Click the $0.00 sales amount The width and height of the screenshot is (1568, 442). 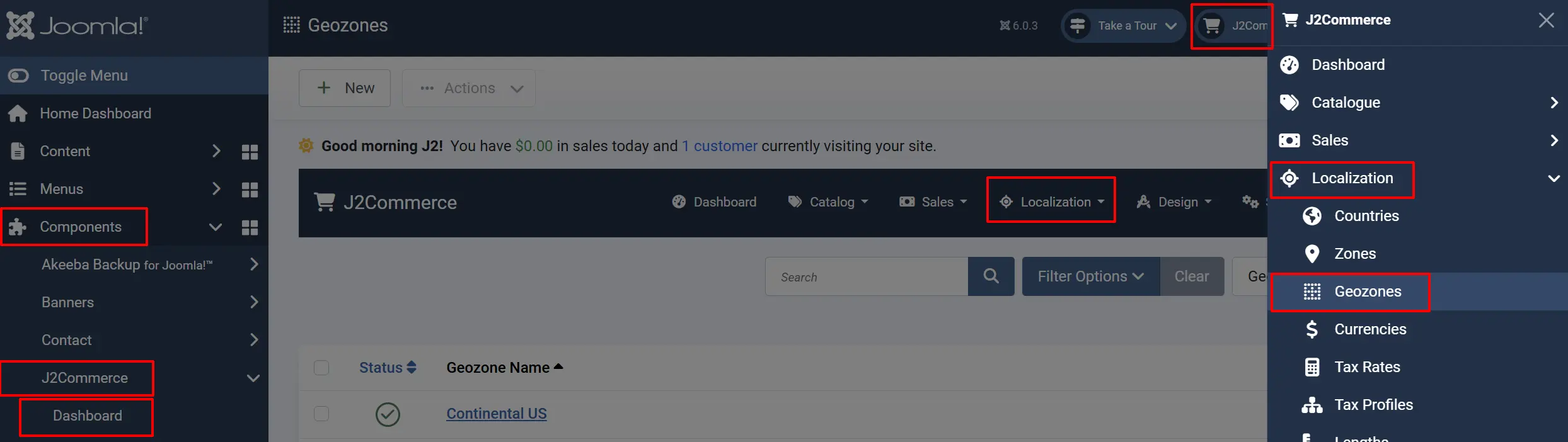click(x=534, y=146)
